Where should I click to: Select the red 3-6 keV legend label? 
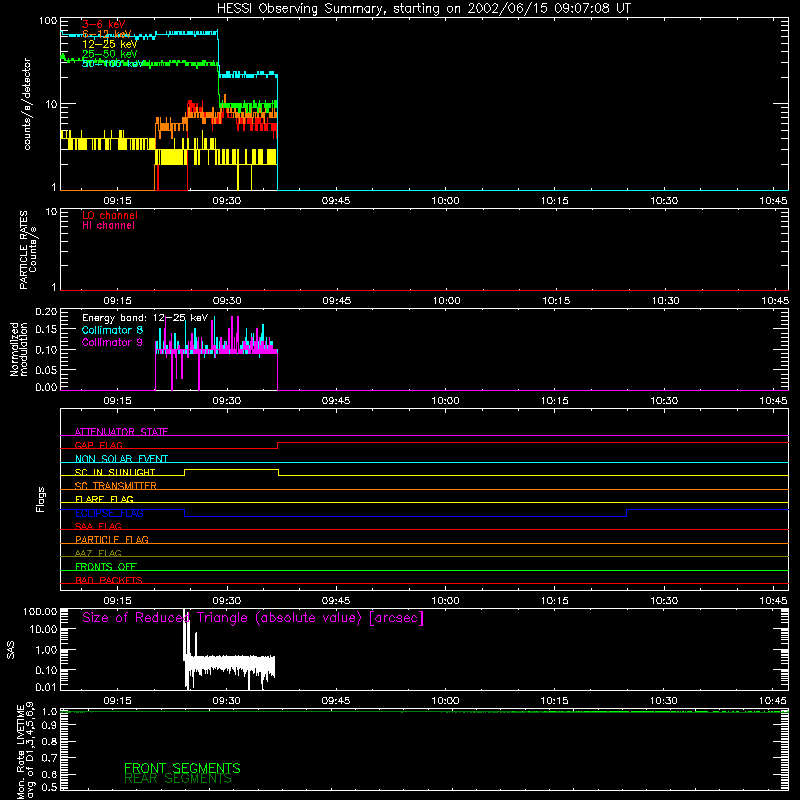click(x=104, y=24)
